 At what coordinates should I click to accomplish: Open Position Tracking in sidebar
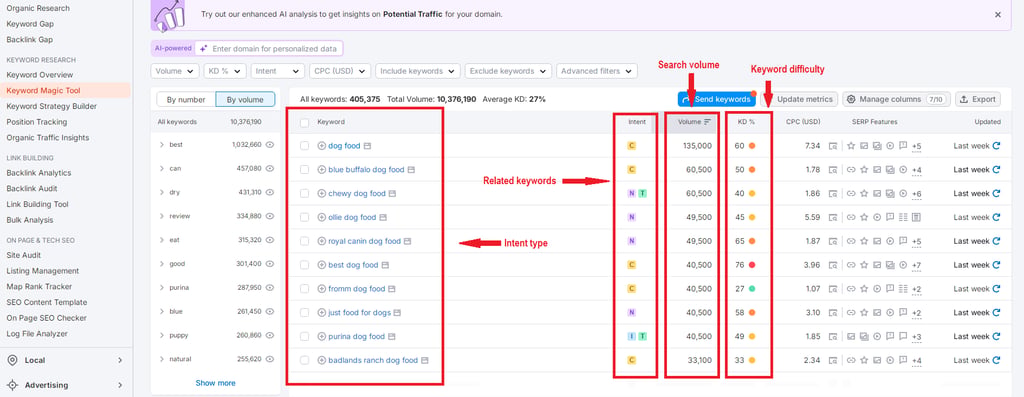(37, 122)
